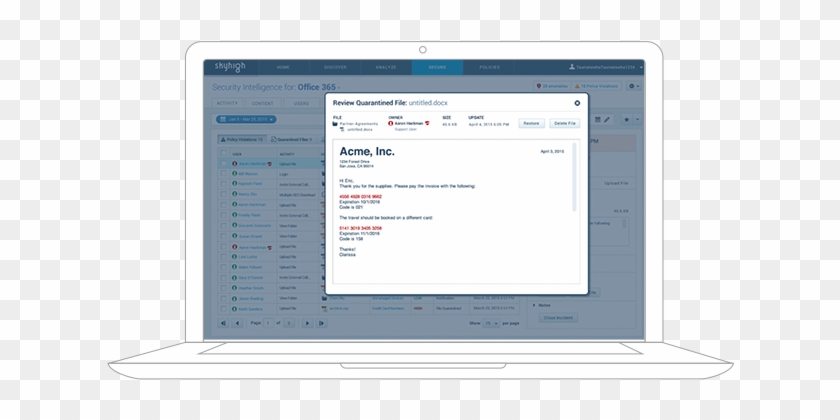Click the Delete File button
The width and height of the screenshot is (840, 420).
coord(565,123)
